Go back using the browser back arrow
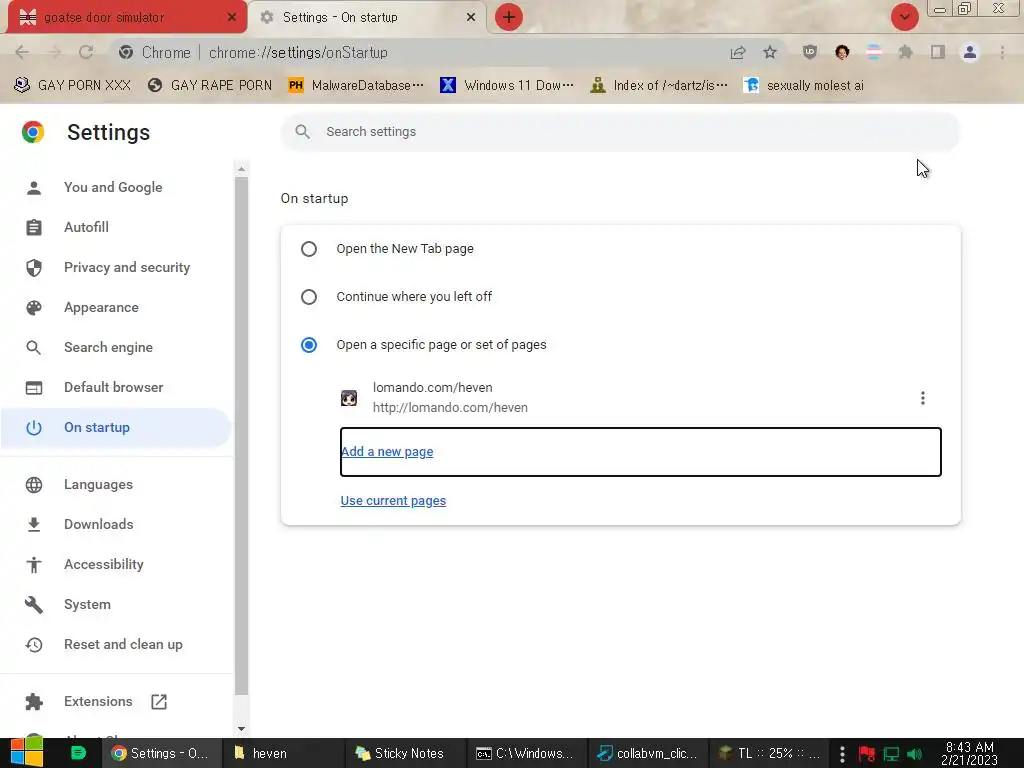Image resolution: width=1024 pixels, height=768 pixels. (22, 52)
